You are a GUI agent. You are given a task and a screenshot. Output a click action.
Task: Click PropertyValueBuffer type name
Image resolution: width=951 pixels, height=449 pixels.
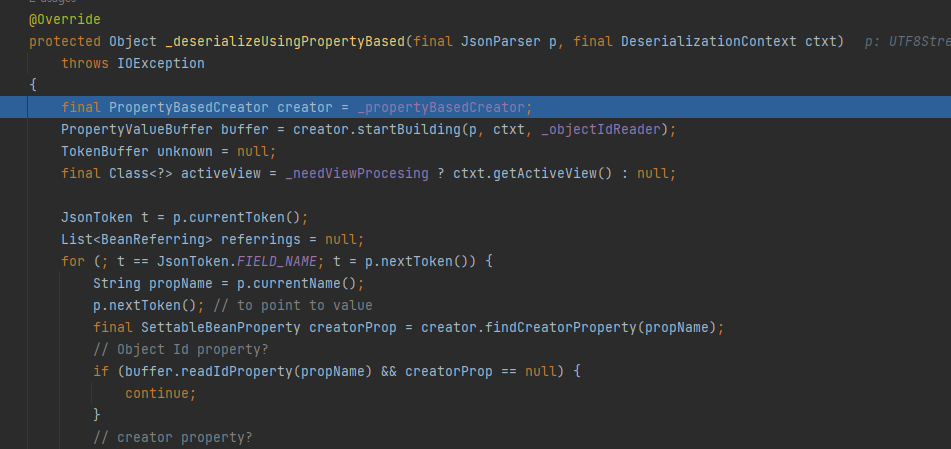(x=136, y=129)
